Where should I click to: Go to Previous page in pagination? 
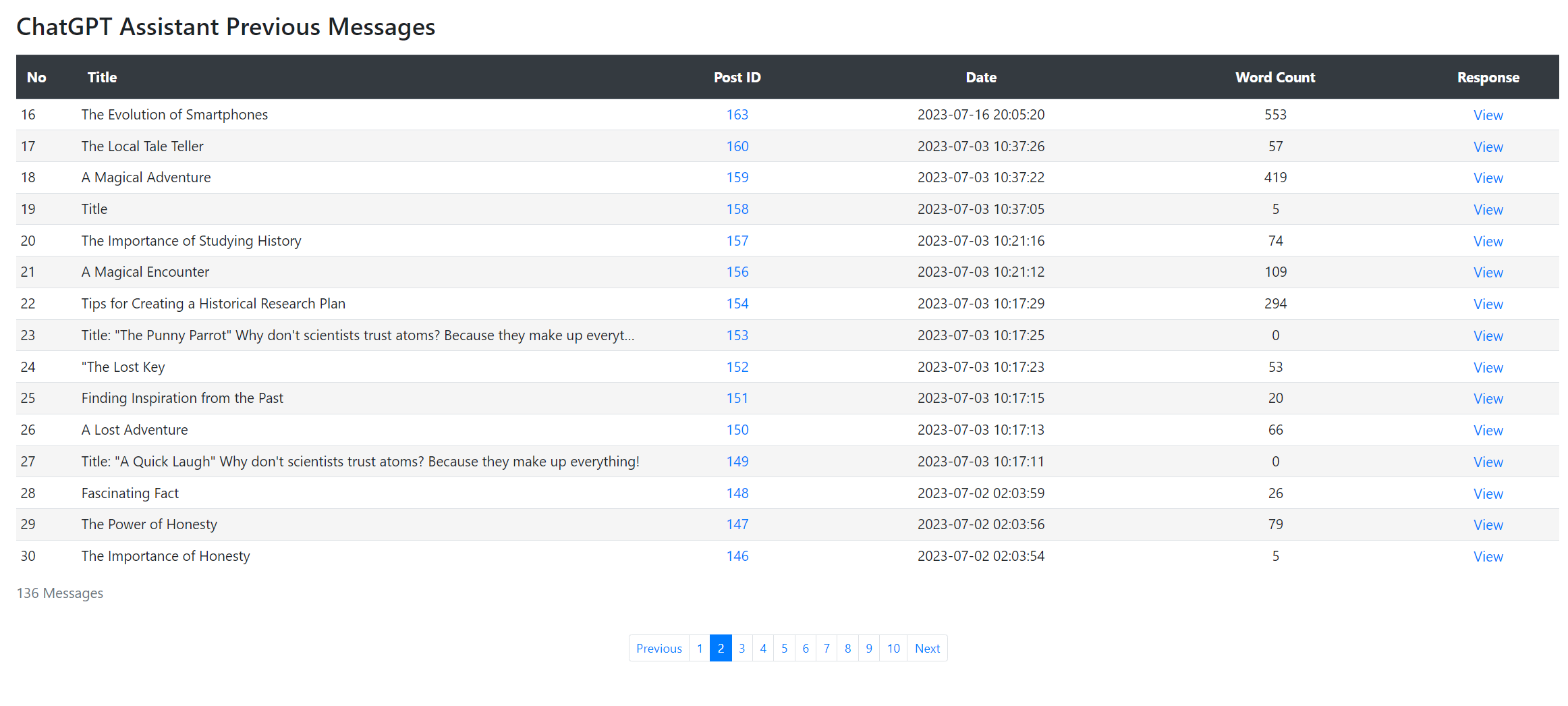(659, 649)
